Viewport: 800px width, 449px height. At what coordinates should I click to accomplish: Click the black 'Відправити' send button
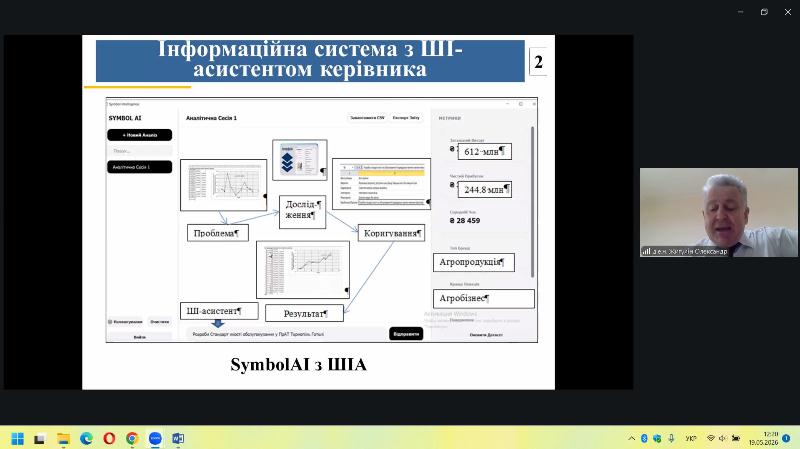tap(406, 334)
